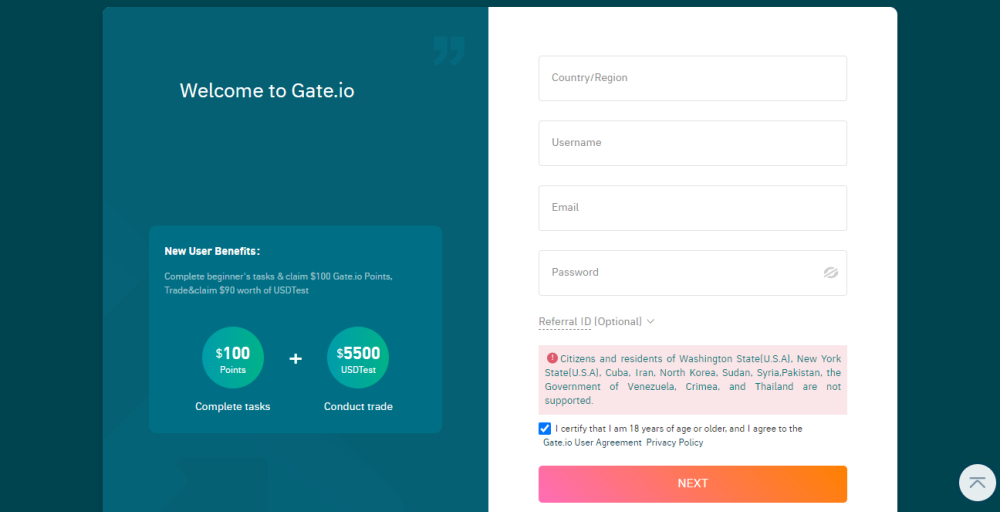
Task: Click the chevron beside Referral ID
Action: (x=650, y=322)
